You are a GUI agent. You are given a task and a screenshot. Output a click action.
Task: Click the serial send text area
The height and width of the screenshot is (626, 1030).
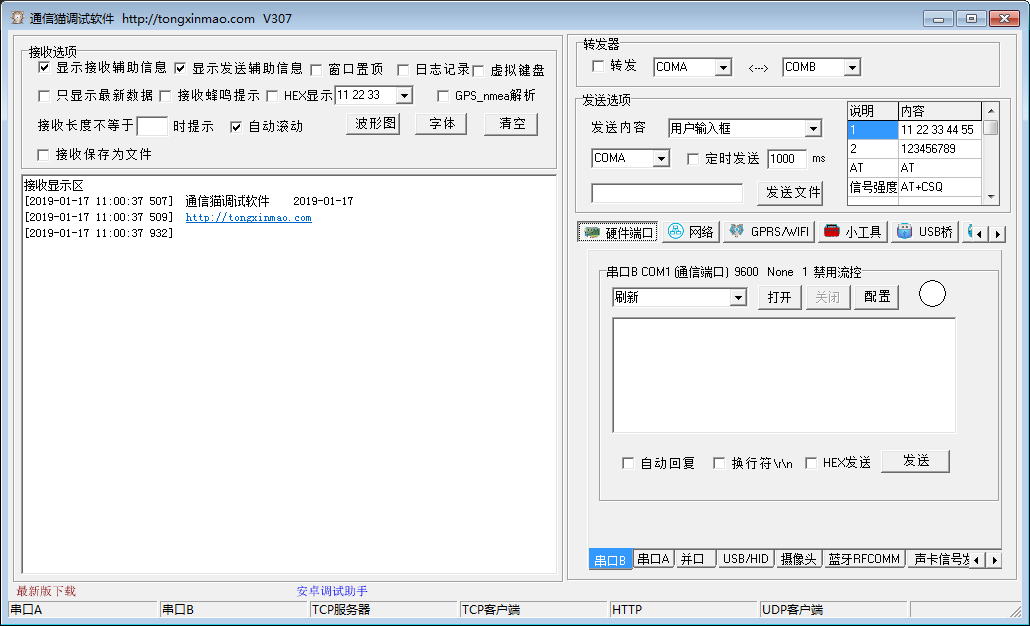[x=784, y=375]
